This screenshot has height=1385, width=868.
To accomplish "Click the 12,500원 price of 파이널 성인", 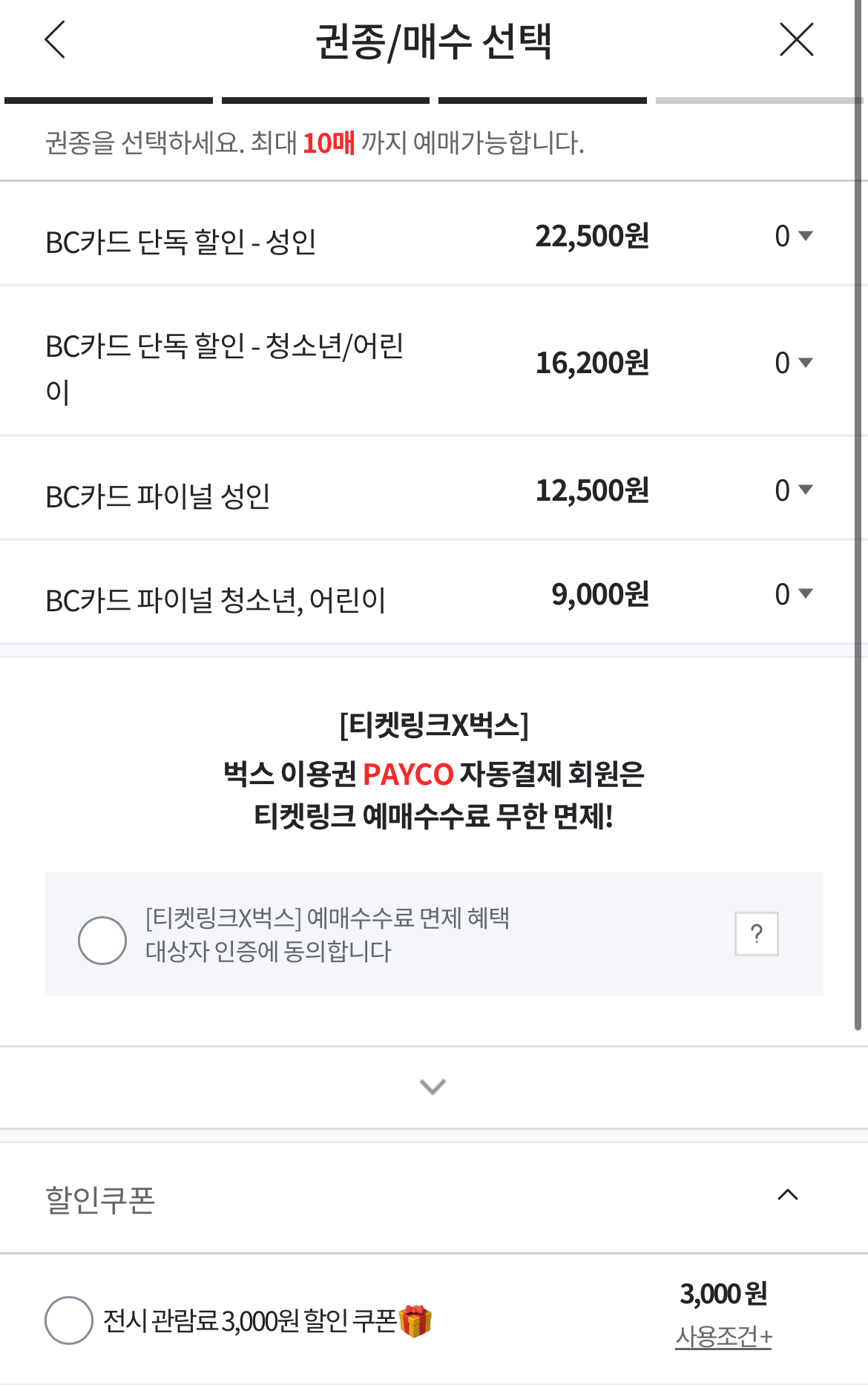I will click(x=592, y=490).
